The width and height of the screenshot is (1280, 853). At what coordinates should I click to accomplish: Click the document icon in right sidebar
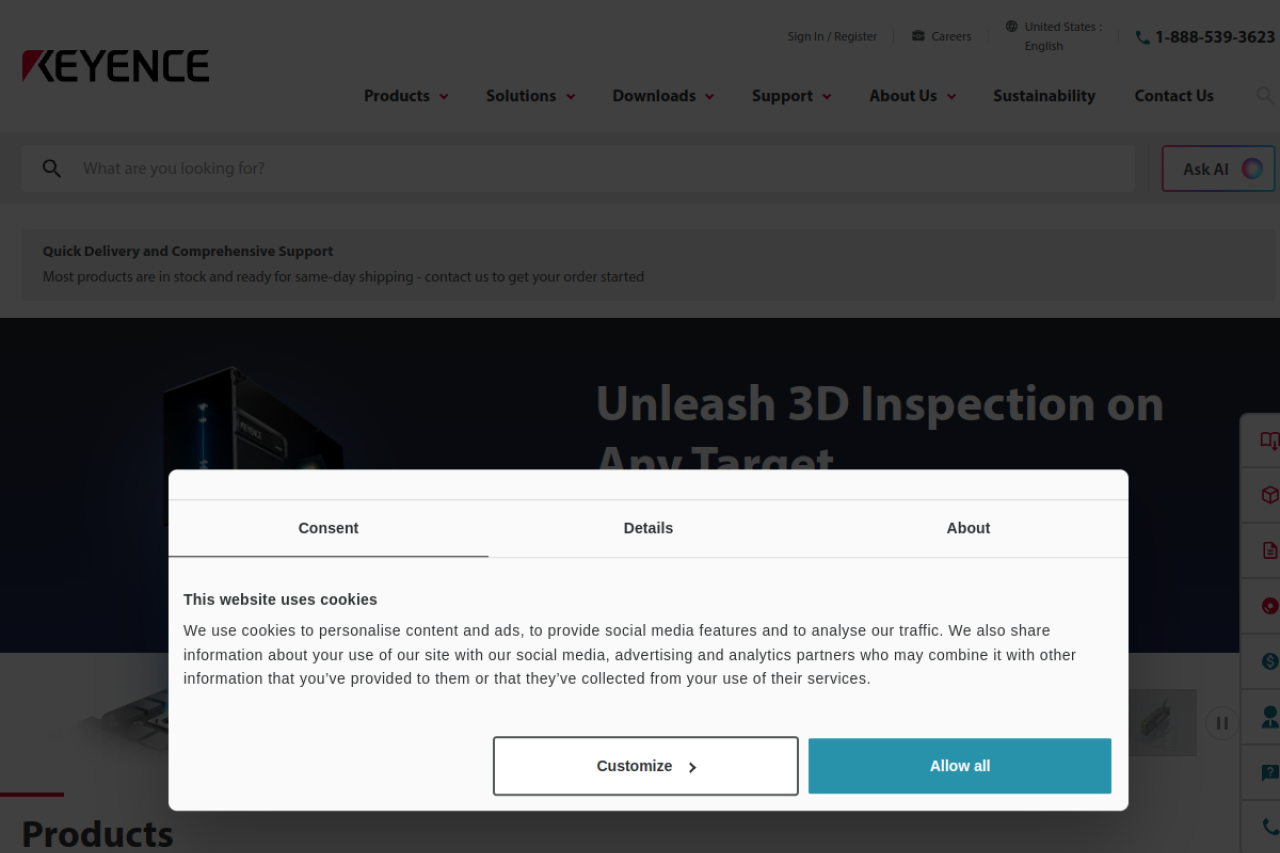[x=1268, y=551]
